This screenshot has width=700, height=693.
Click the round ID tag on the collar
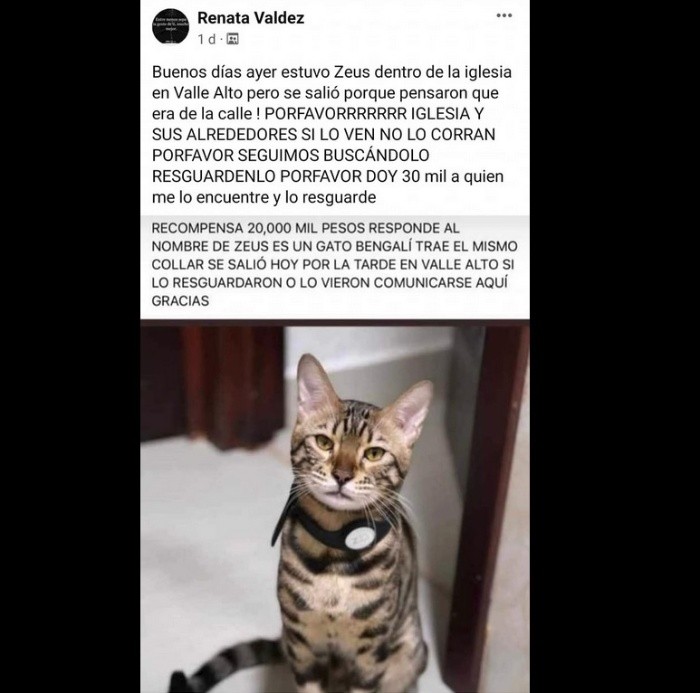click(x=358, y=538)
